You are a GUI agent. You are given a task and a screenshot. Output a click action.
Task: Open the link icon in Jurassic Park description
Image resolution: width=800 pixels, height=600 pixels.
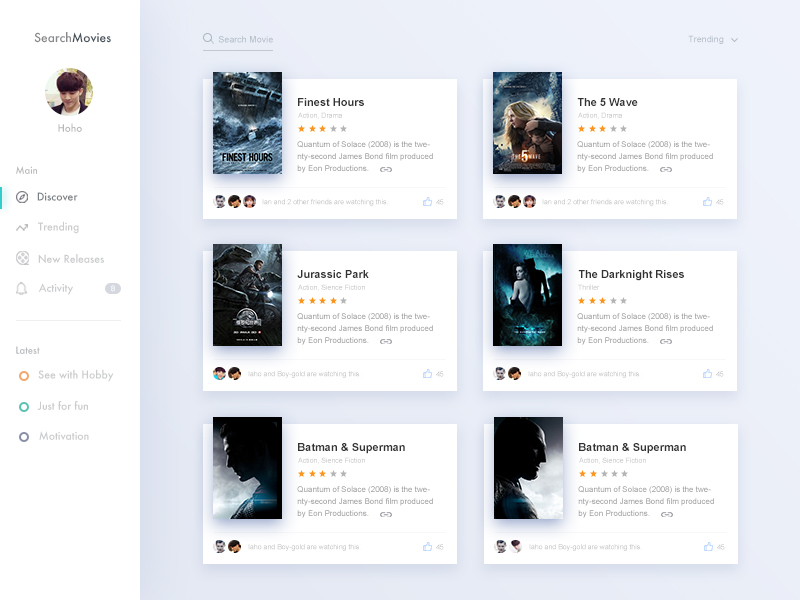(x=386, y=341)
